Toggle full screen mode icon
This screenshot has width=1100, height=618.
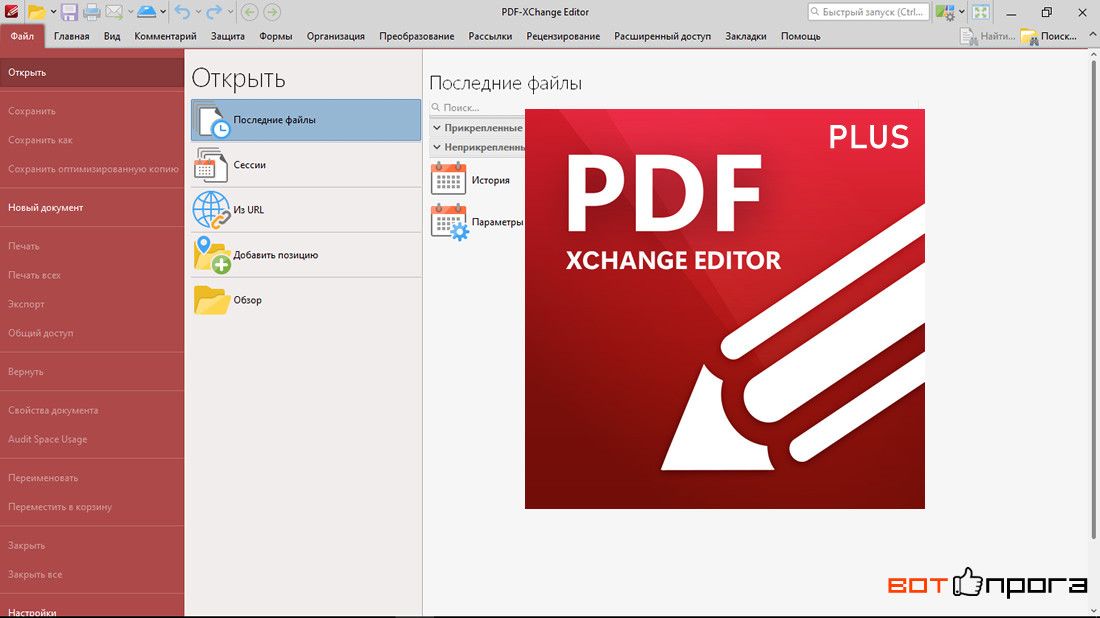click(981, 12)
